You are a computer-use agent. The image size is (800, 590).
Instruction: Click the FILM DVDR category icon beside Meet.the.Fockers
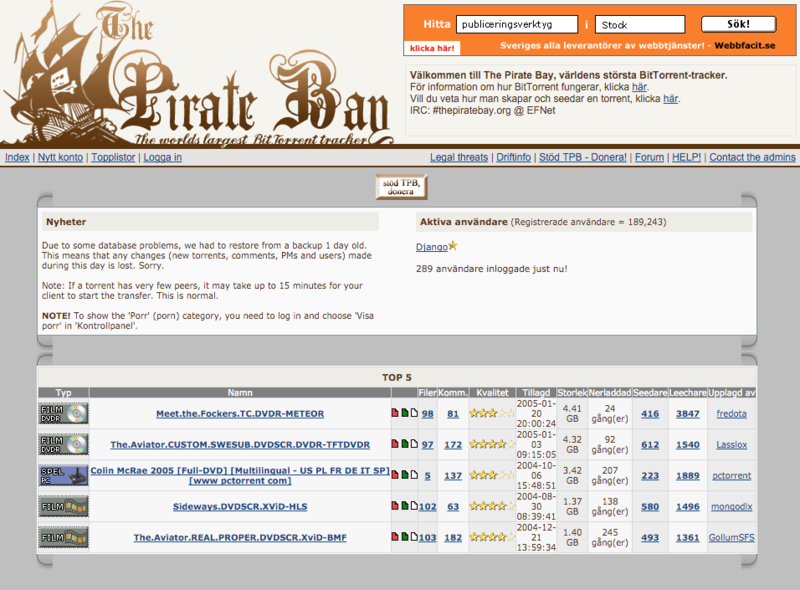click(x=63, y=413)
